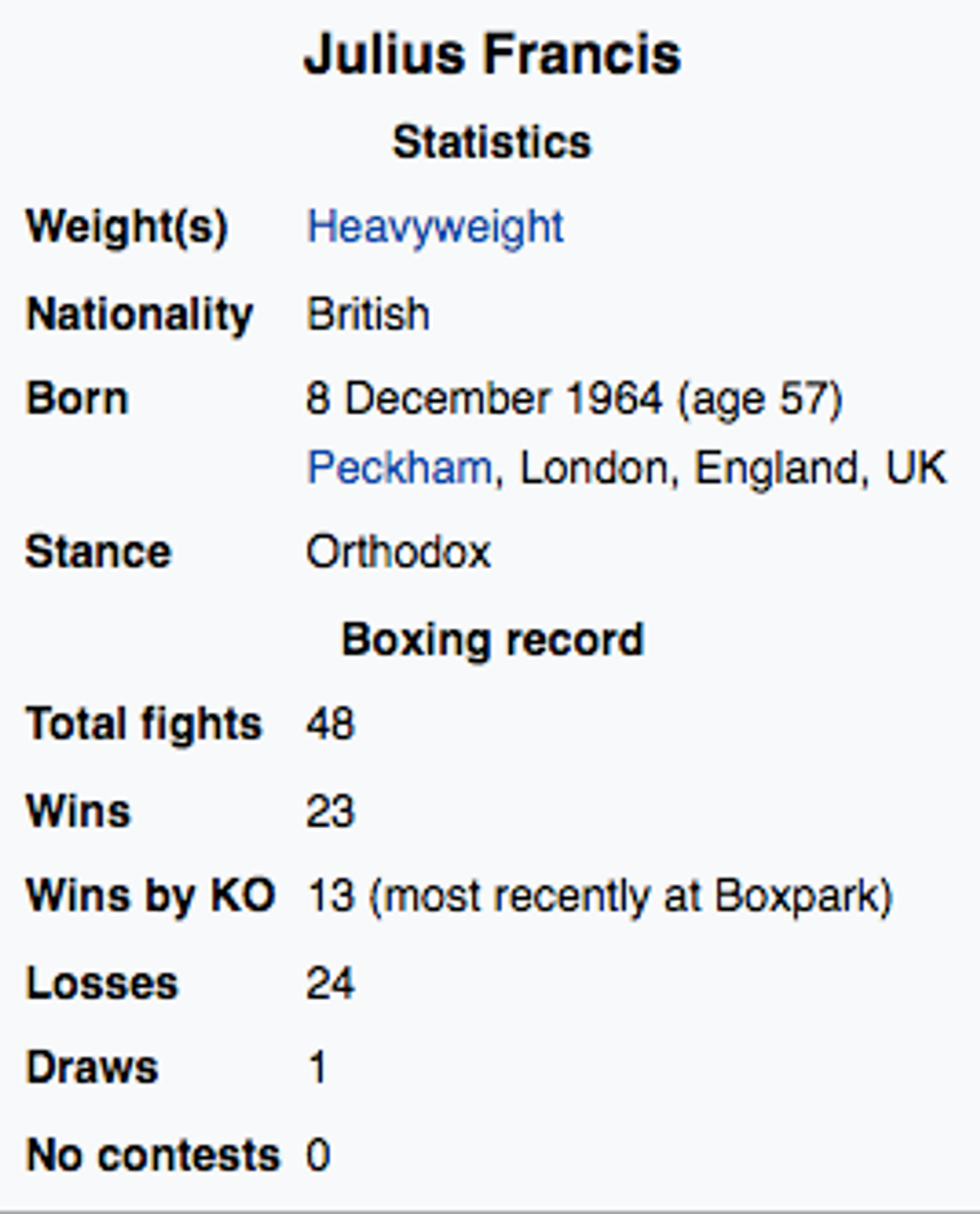Click the Total fights label
This screenshot has height=1214, width=980.
pos(143,724)
